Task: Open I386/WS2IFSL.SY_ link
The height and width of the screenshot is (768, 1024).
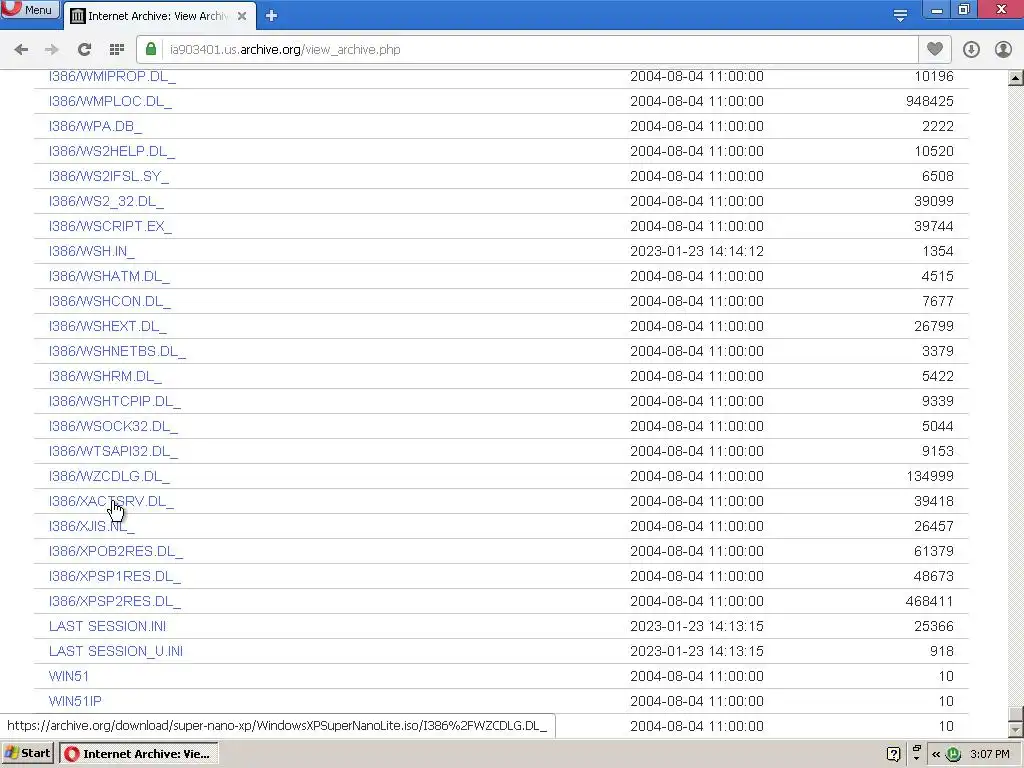Action: pyautogui.click(x=108, y=176)
